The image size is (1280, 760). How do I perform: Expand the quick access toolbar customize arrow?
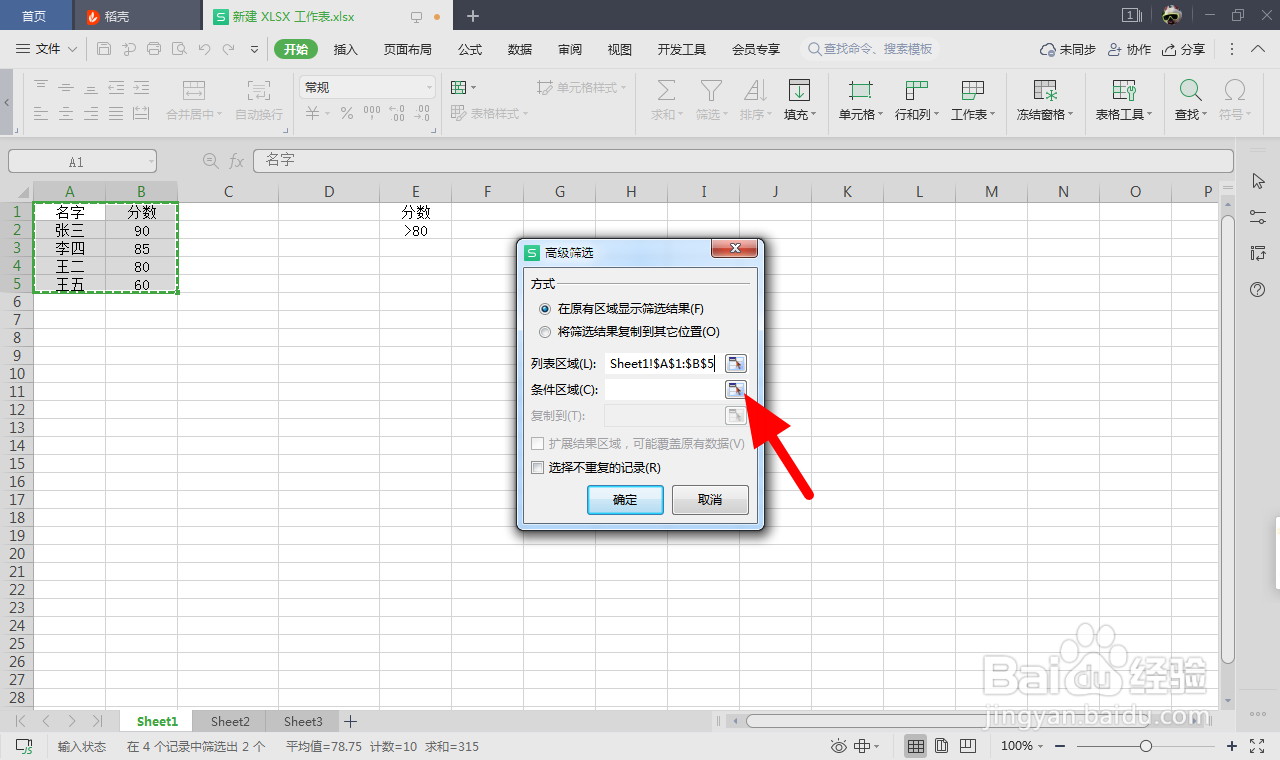point(254,49)
